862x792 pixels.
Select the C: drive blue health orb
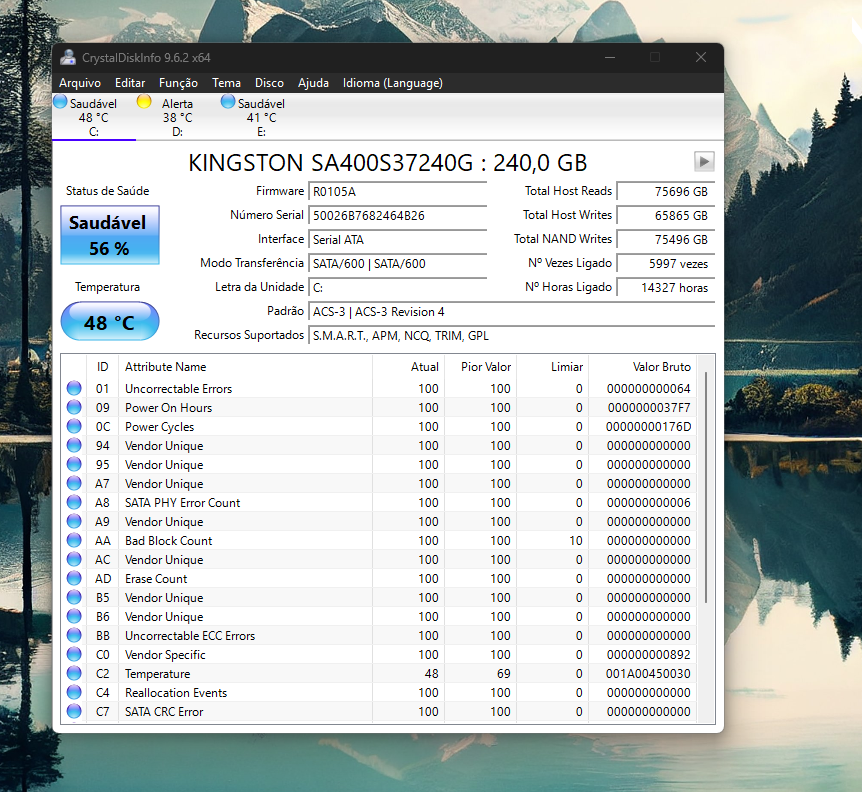click(x=60, y=102)
